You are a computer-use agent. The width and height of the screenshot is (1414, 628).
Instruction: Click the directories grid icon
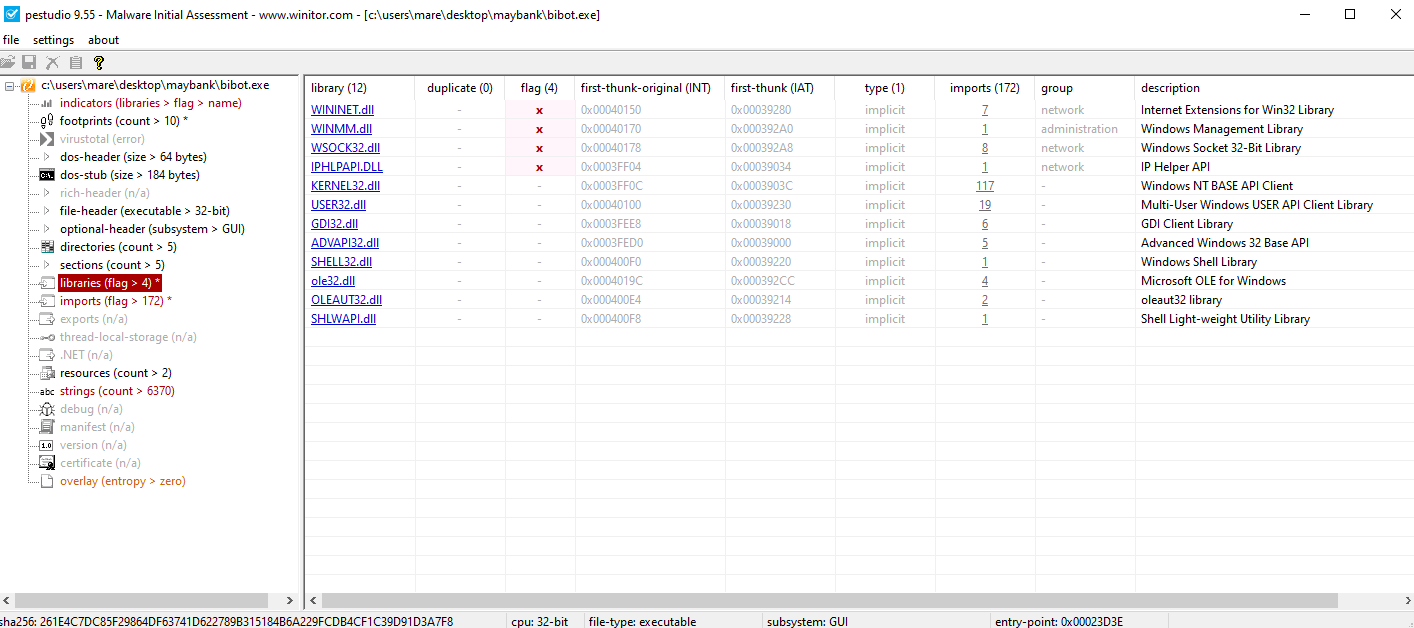[47, 247]
